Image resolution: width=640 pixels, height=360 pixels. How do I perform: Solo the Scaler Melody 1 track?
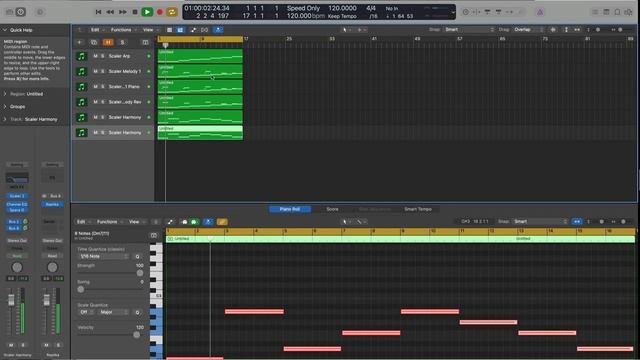click(x=102, y=71)
